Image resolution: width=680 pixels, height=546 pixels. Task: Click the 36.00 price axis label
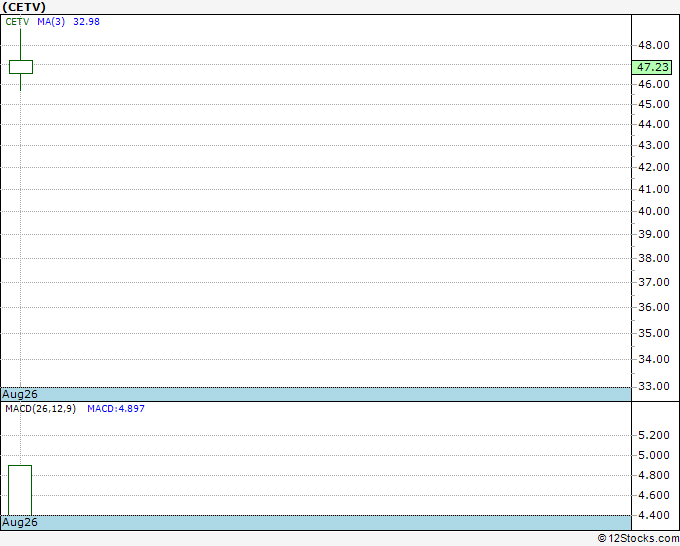pos(654,307)
